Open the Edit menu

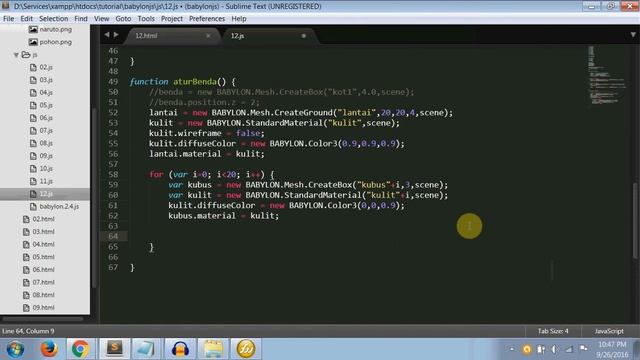pyautogui.click(x=27, y=19)
